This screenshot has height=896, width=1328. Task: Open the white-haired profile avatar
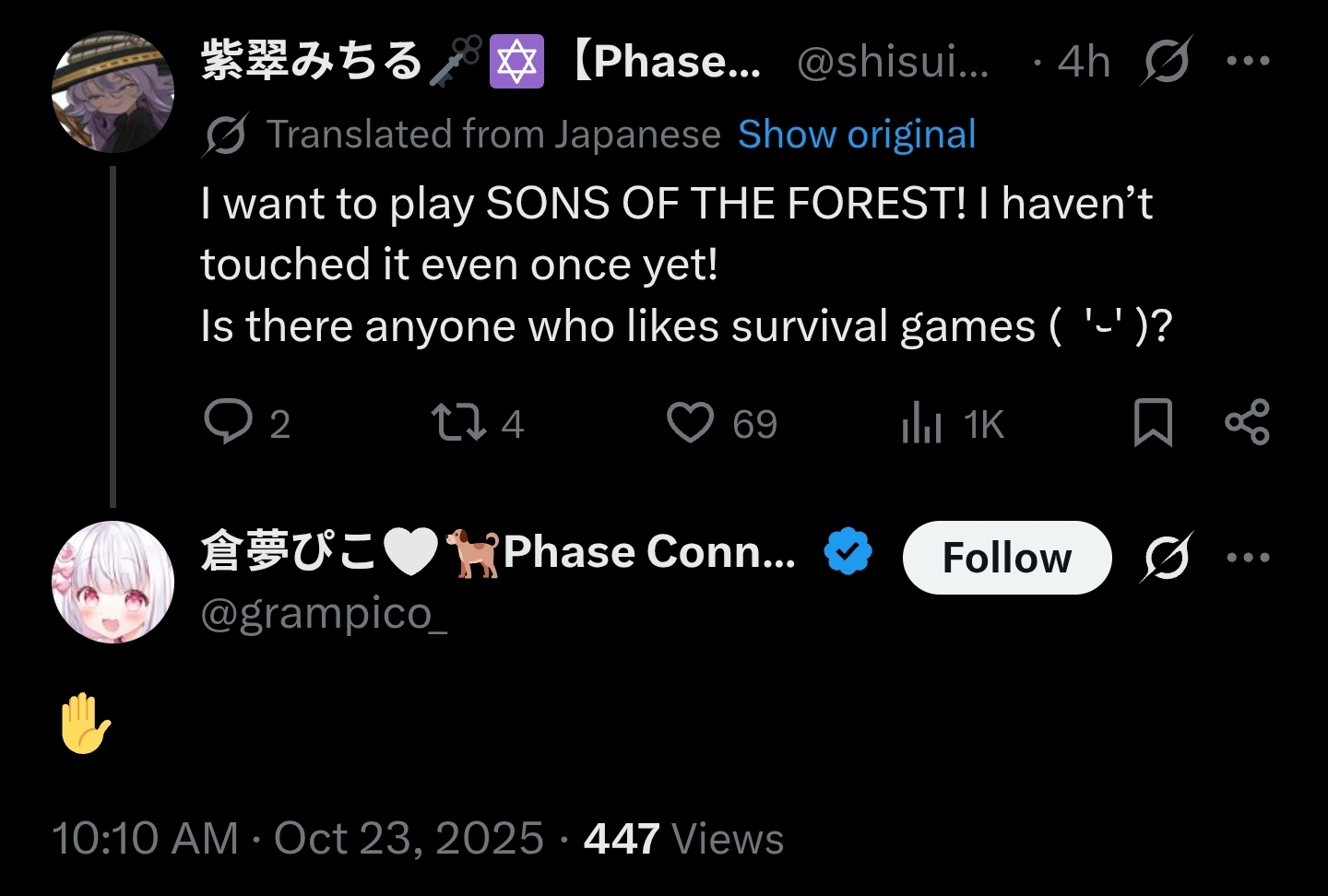pos(113,582)
